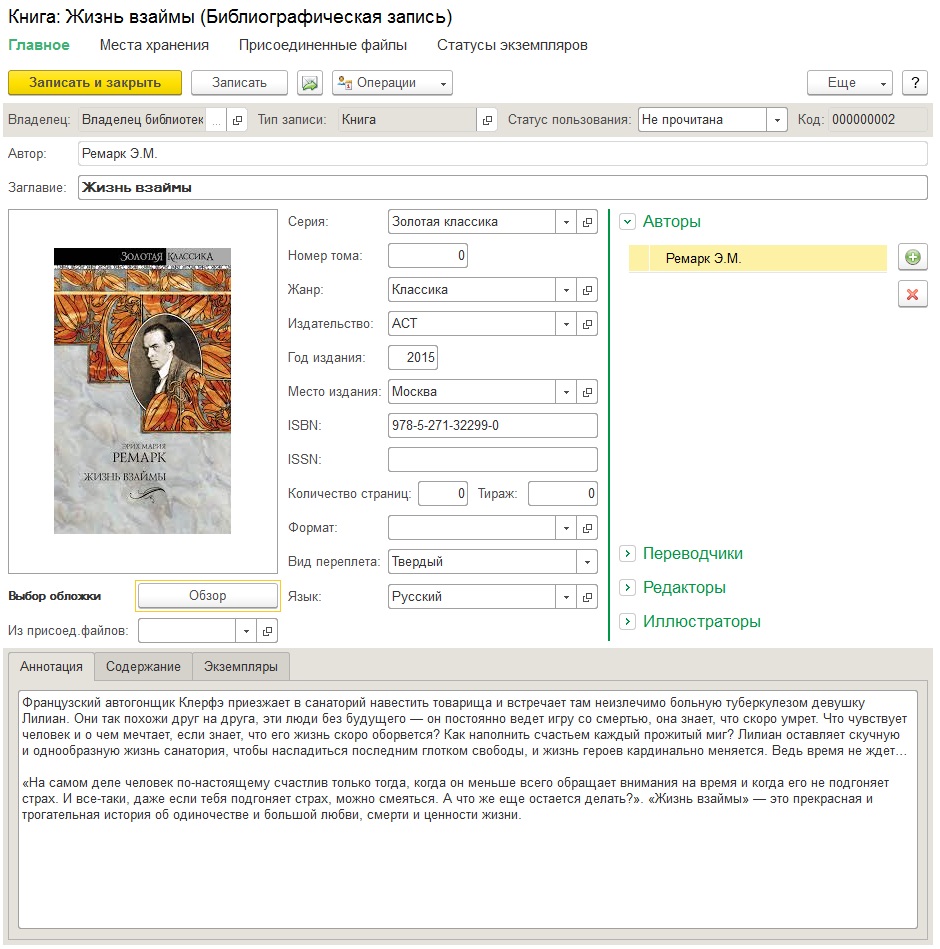Open the Владелец record link icon
Screen dimensions: 940x949
pyautogui.click(x=237, y=120)
